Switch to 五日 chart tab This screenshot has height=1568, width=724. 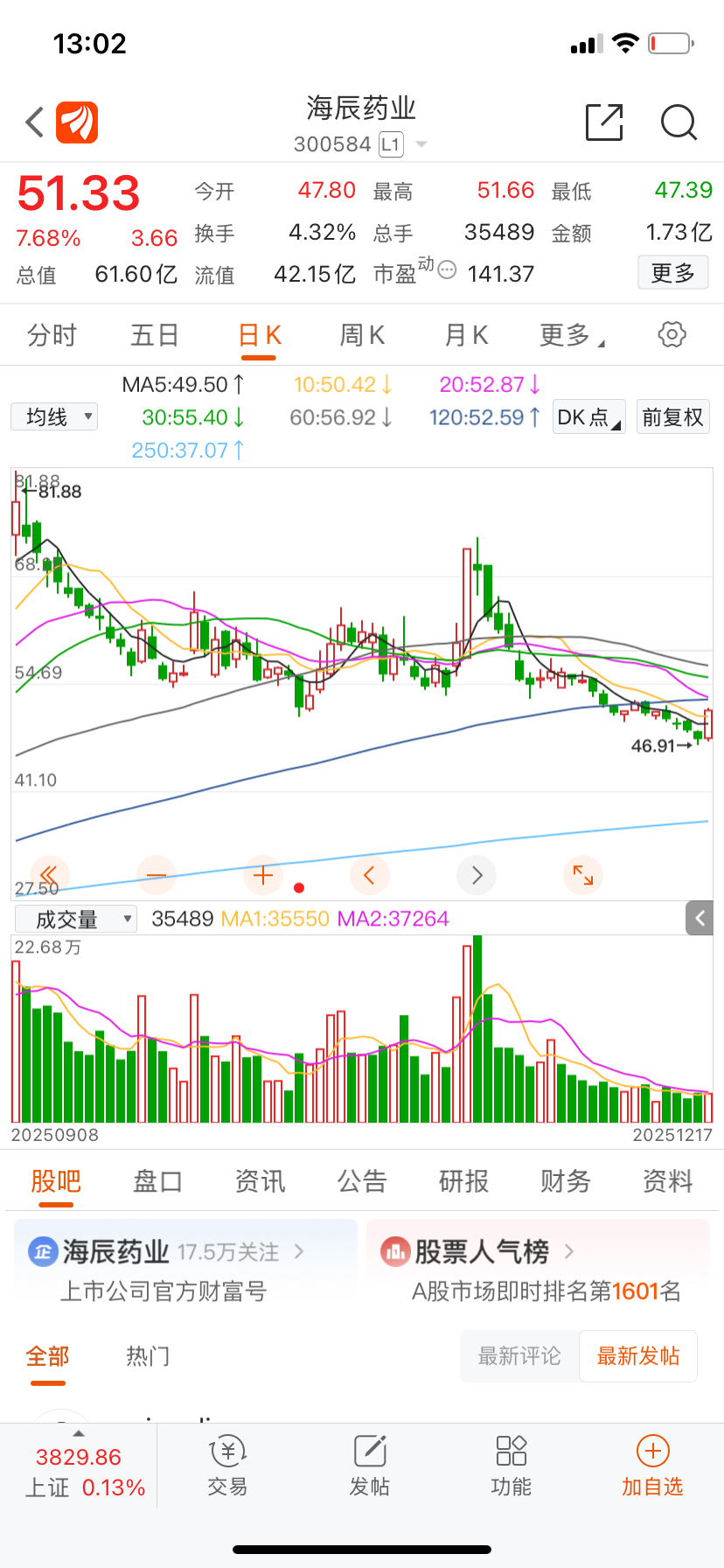tap(155, 334)
